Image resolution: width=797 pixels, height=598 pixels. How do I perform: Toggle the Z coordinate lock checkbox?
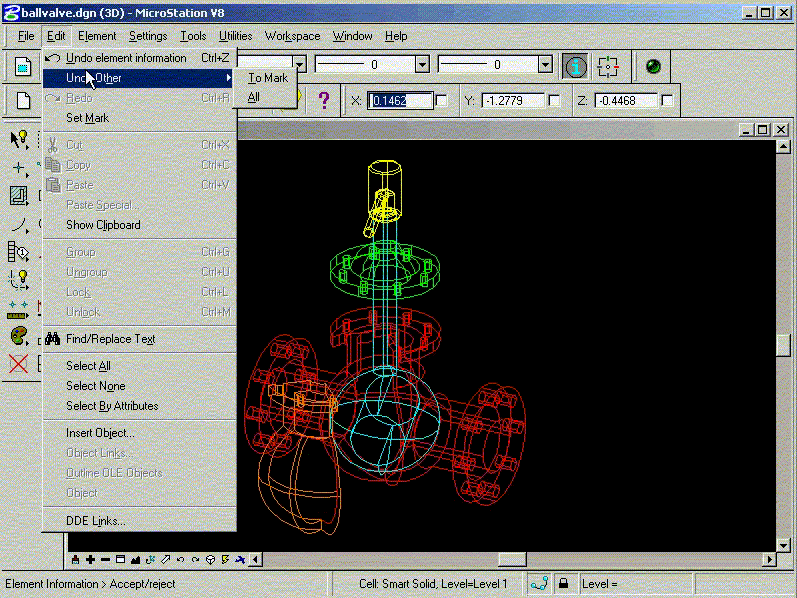coord(667,101)
